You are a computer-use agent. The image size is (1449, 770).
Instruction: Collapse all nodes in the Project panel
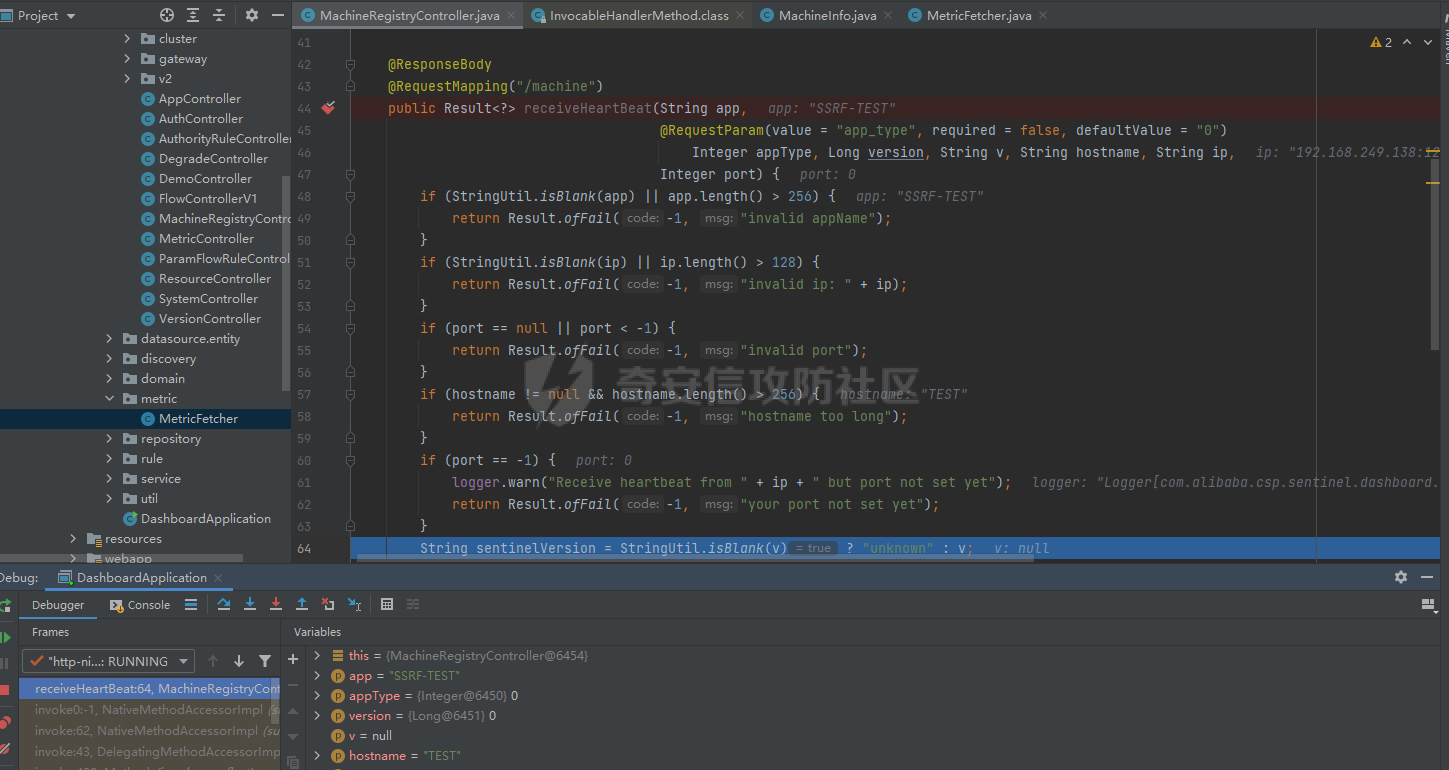point(219,16)
